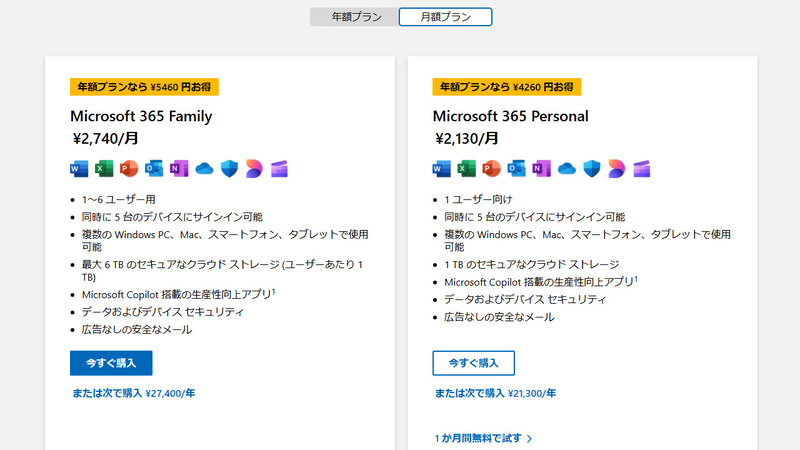Screen dimensions: 800x450
Task: Open the 1か月間無料で試す link
Action: pos(483,438)
